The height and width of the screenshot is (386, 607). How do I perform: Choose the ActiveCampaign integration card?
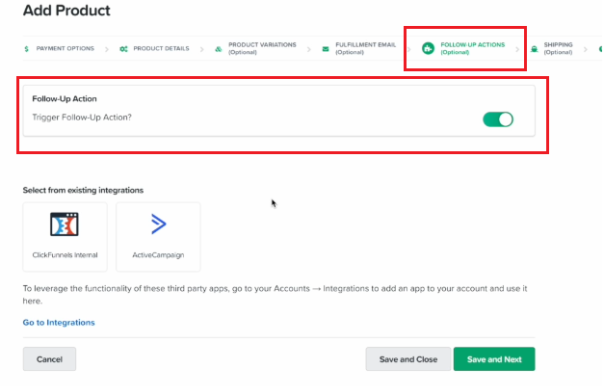pyautogui.click(x=158, y=237)
